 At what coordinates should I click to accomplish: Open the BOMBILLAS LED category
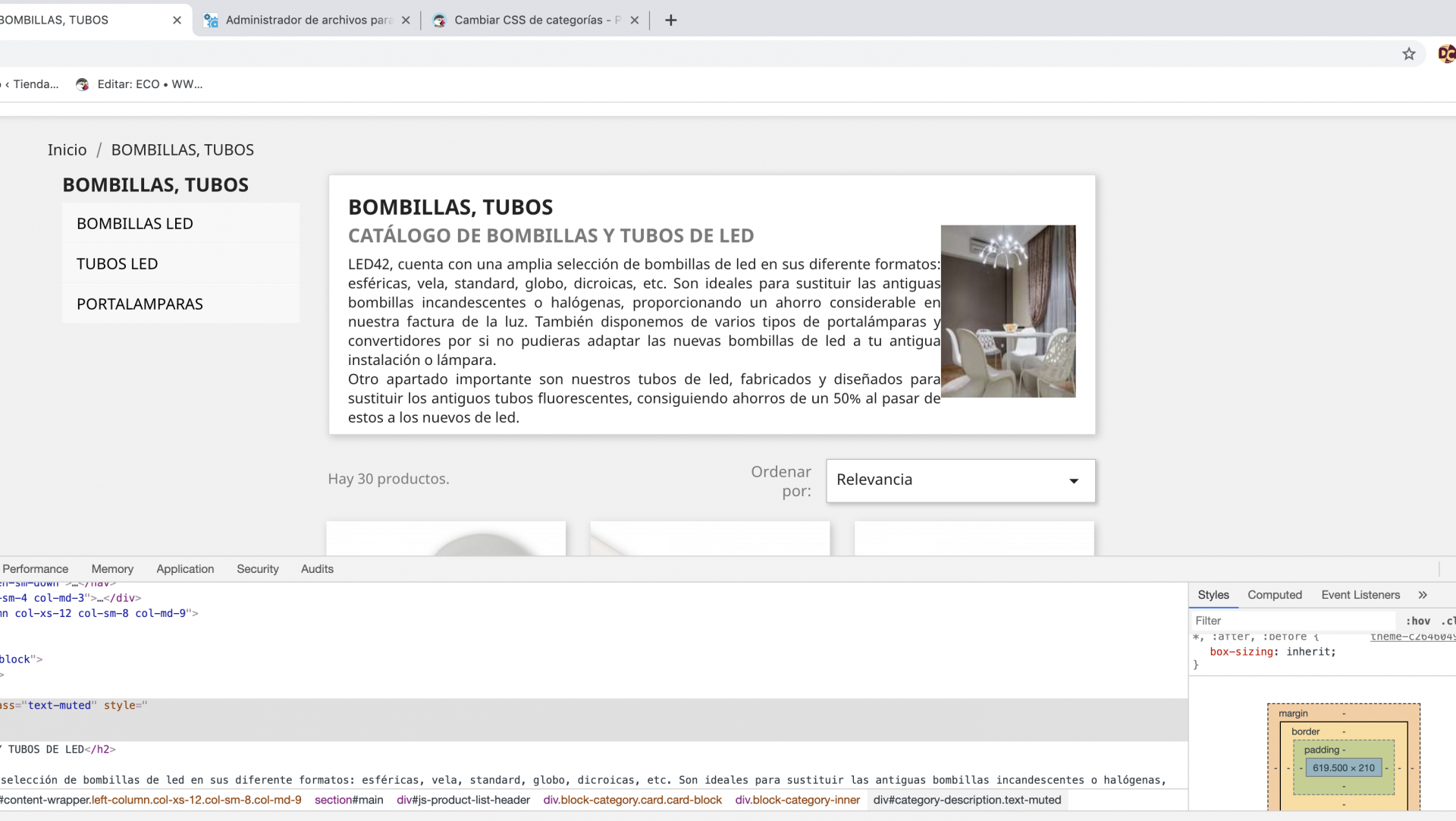click(x=135, y=224)
